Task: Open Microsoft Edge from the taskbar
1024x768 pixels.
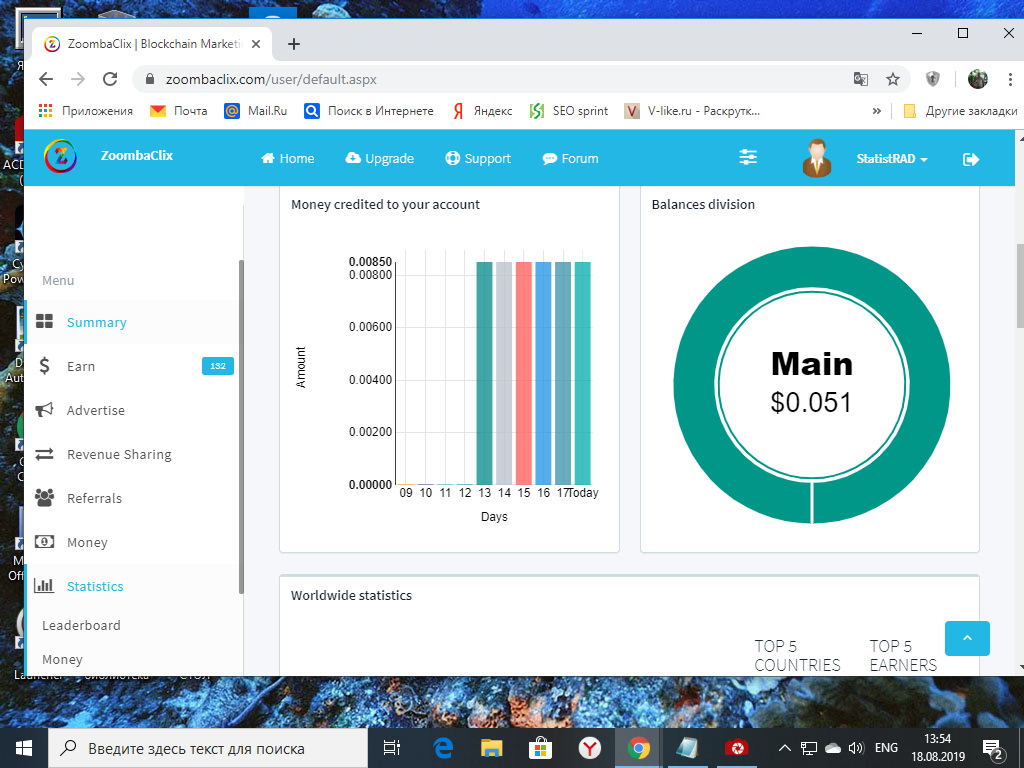Action: click(x=443, y=748)
